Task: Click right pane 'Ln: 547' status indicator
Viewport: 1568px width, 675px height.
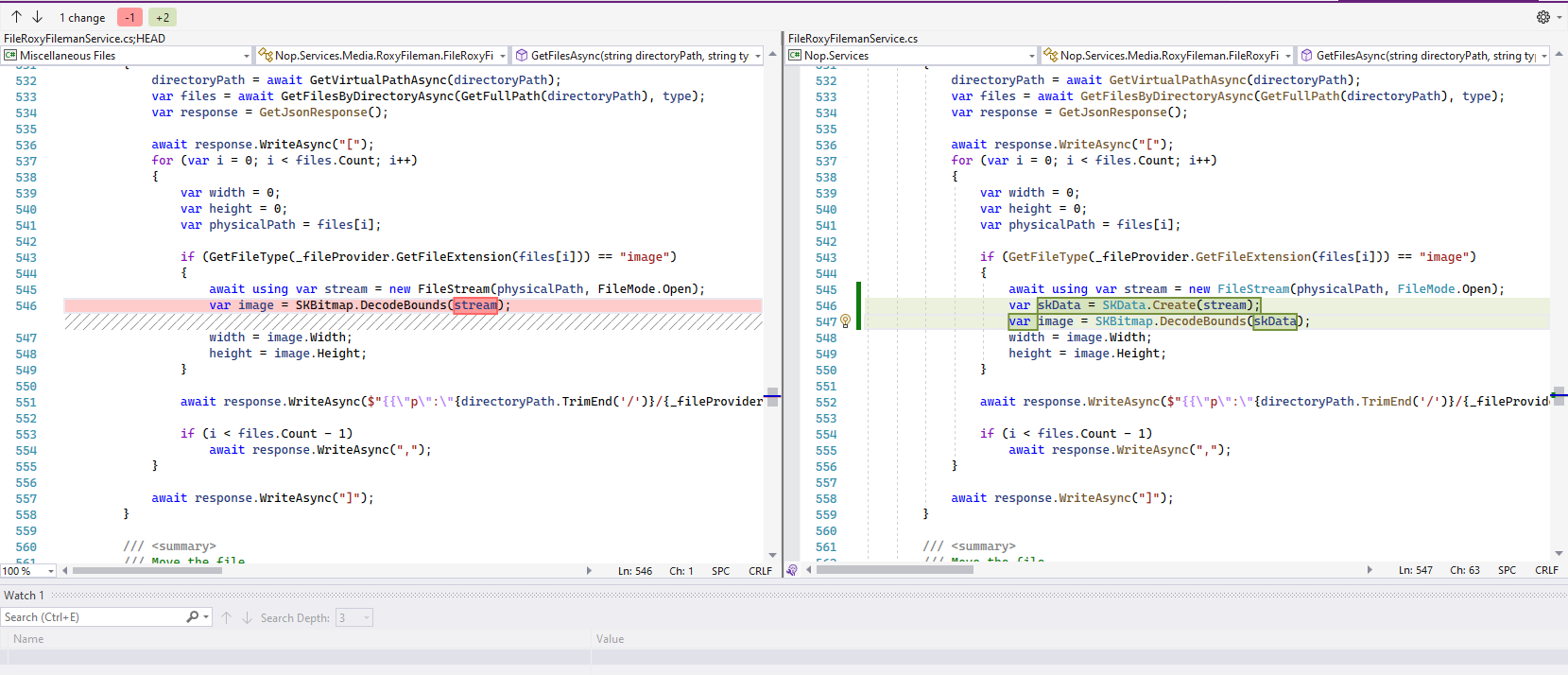Action: 1416,570
